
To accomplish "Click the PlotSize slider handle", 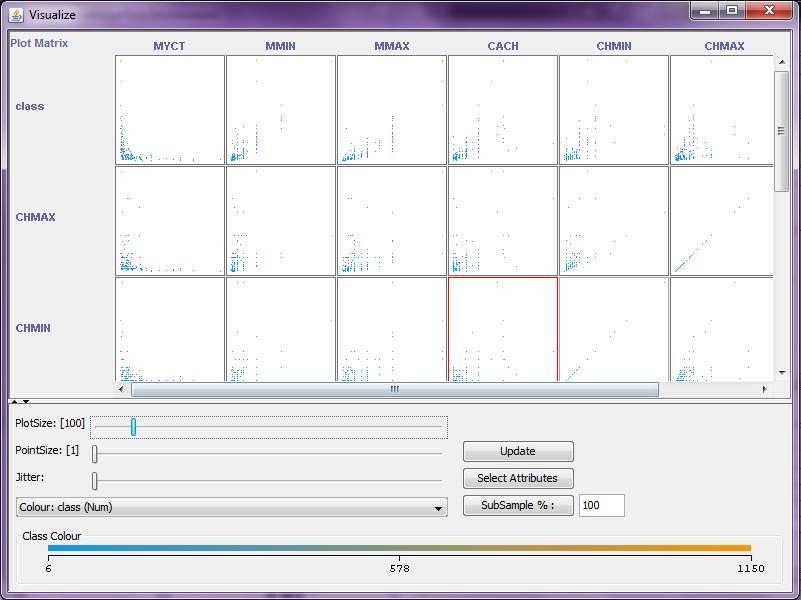I will (x=133, y=427).
